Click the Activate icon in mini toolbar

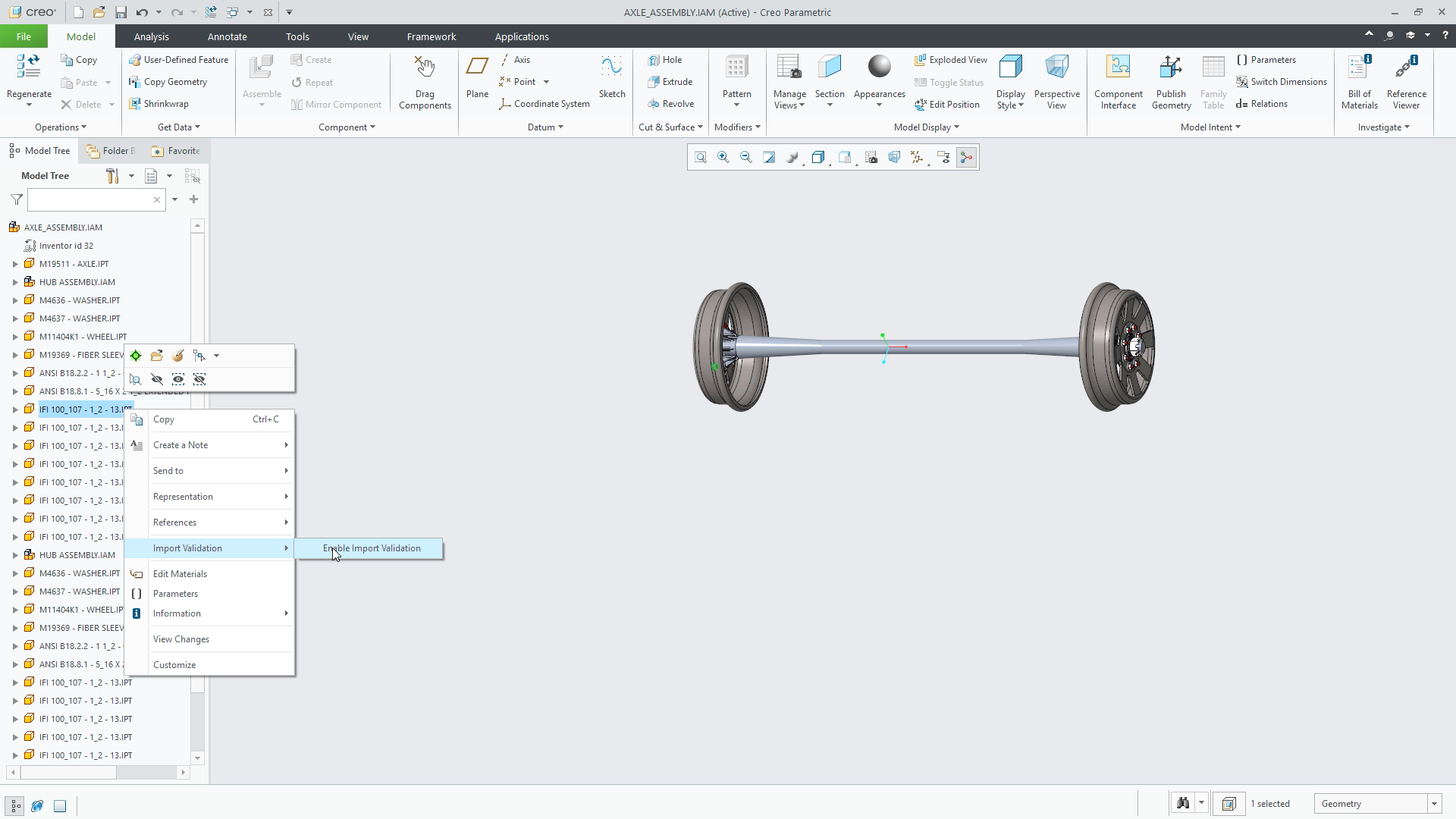[136, 356]
